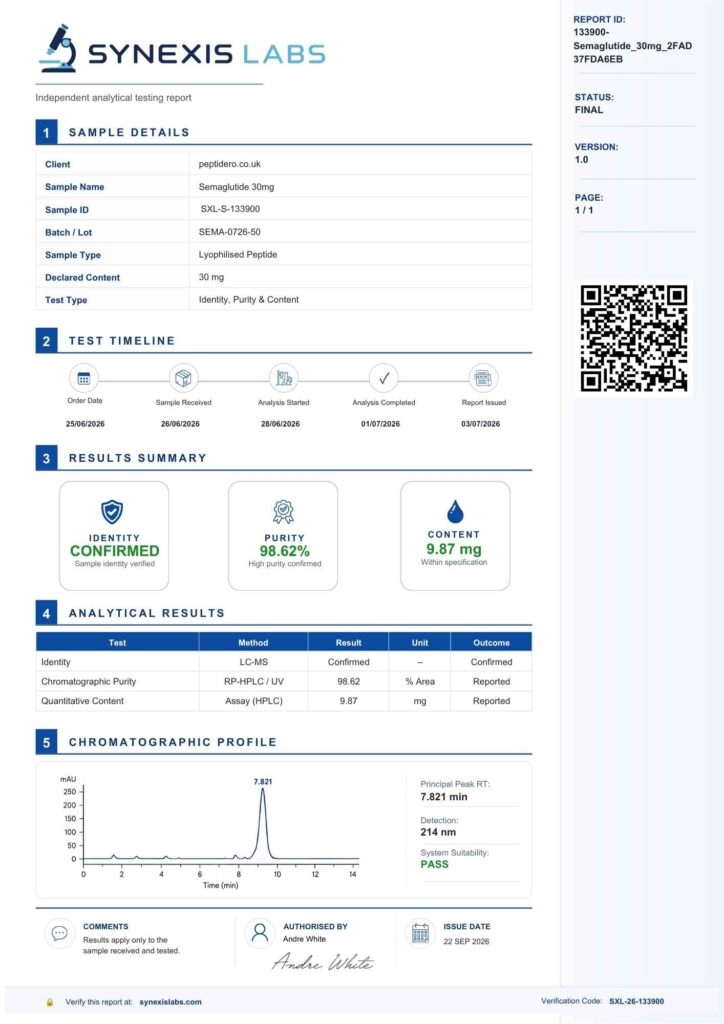Click the section number 4 badge
Screen dimensions: 724x1024
click(46, 613)
